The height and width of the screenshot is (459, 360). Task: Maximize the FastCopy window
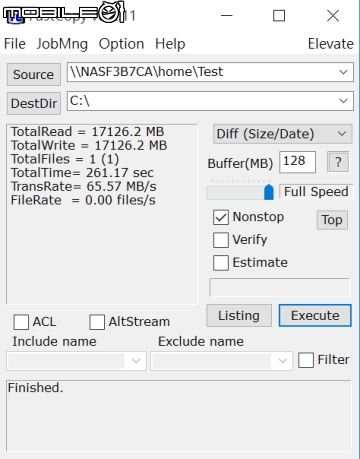click(x=279, y=16)
